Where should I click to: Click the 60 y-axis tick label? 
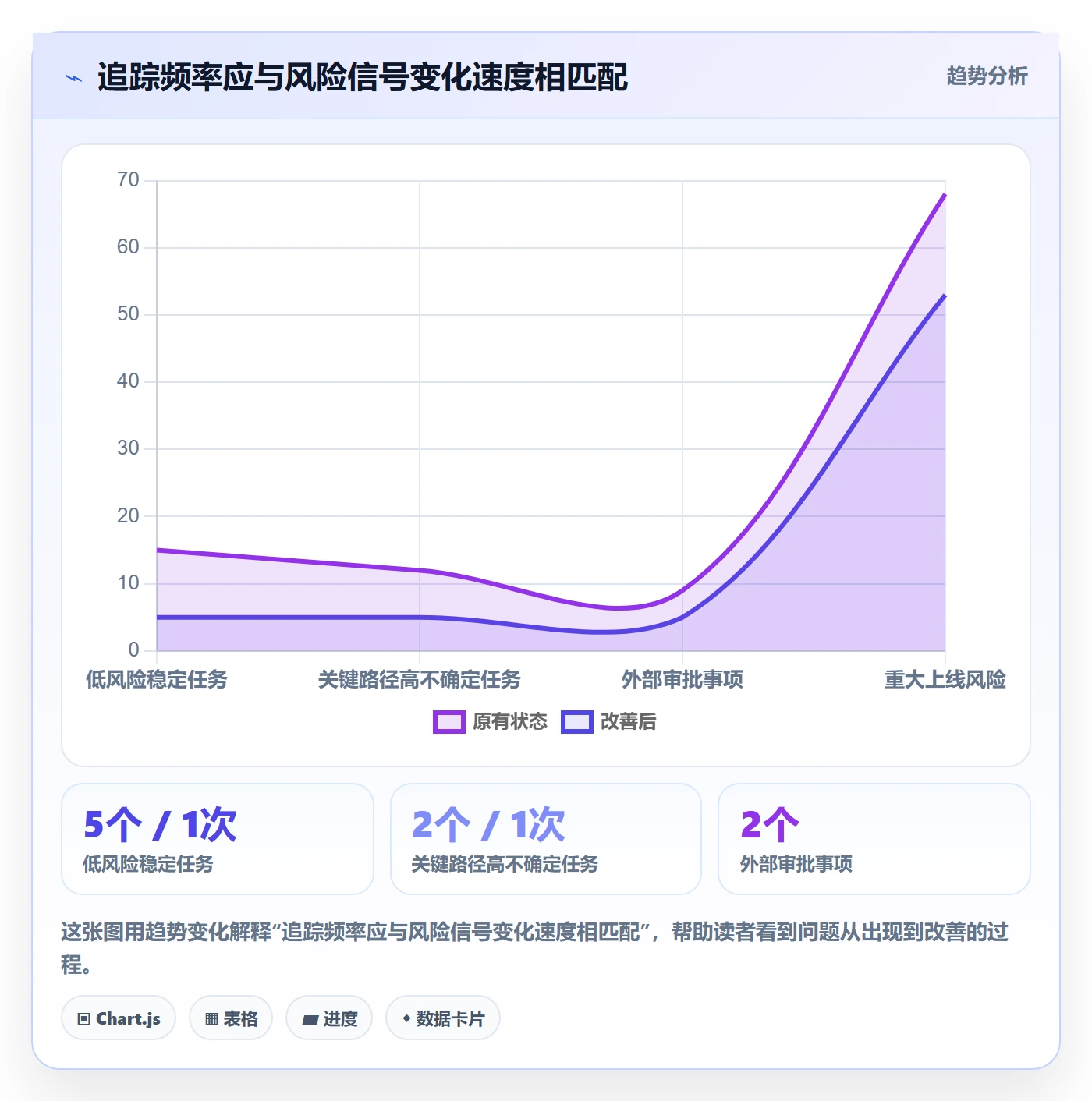(x=128, y=247)
